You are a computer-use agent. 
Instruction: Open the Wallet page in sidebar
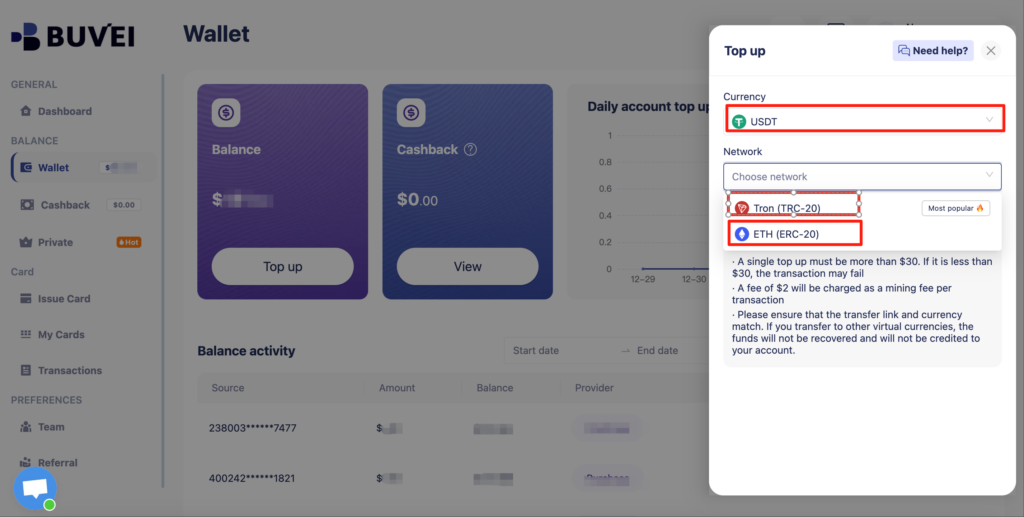pyautogui.click(x=53, y=167)
